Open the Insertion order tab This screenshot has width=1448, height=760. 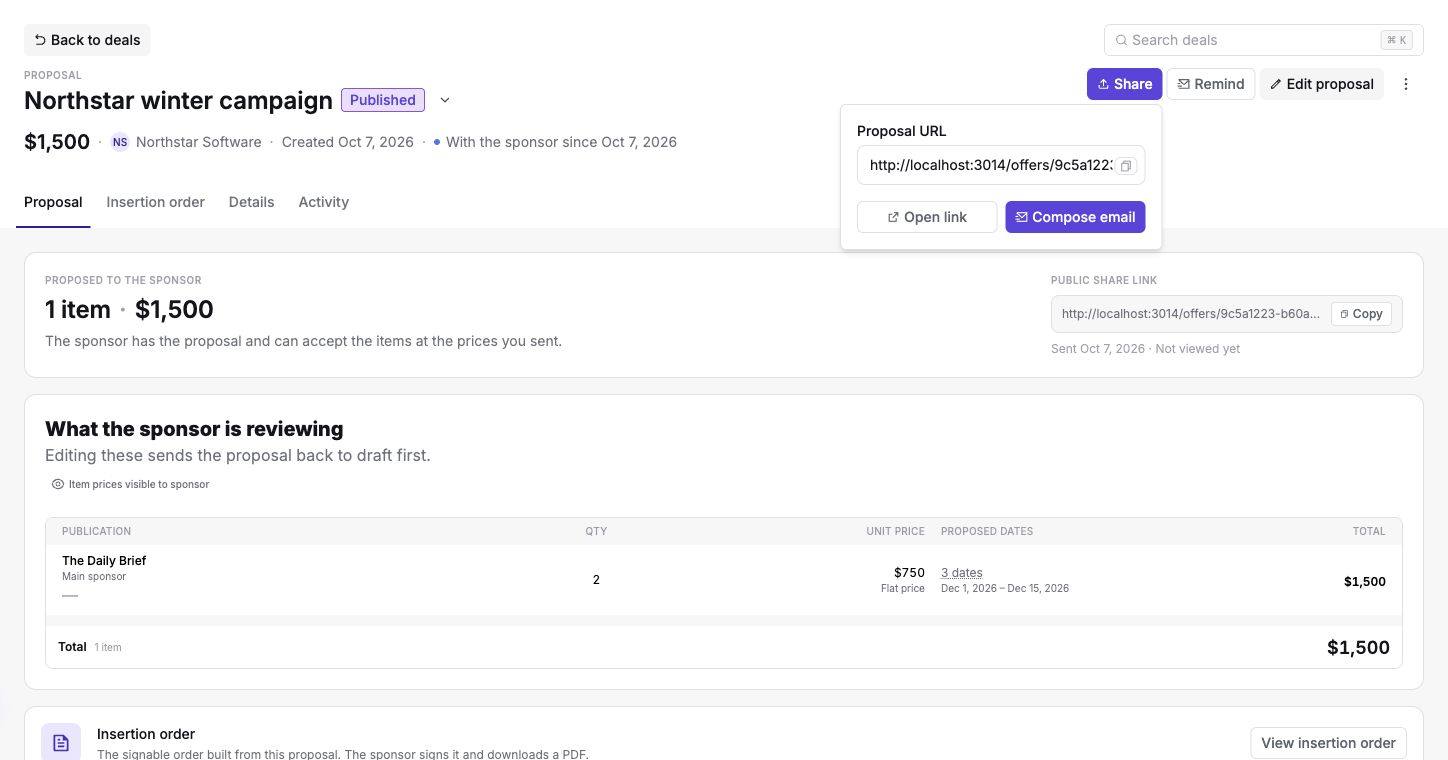click(x=156, y=202)
